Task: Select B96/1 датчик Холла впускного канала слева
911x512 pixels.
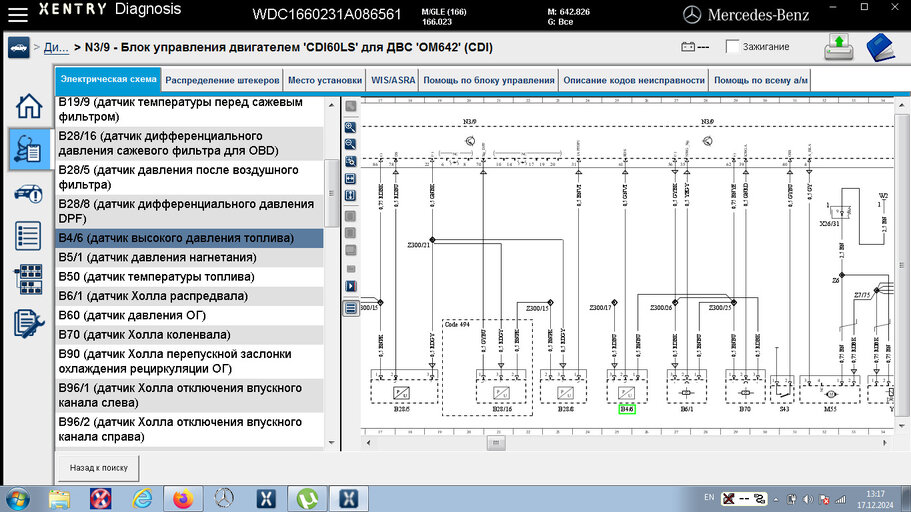Action: click(190, 396)
